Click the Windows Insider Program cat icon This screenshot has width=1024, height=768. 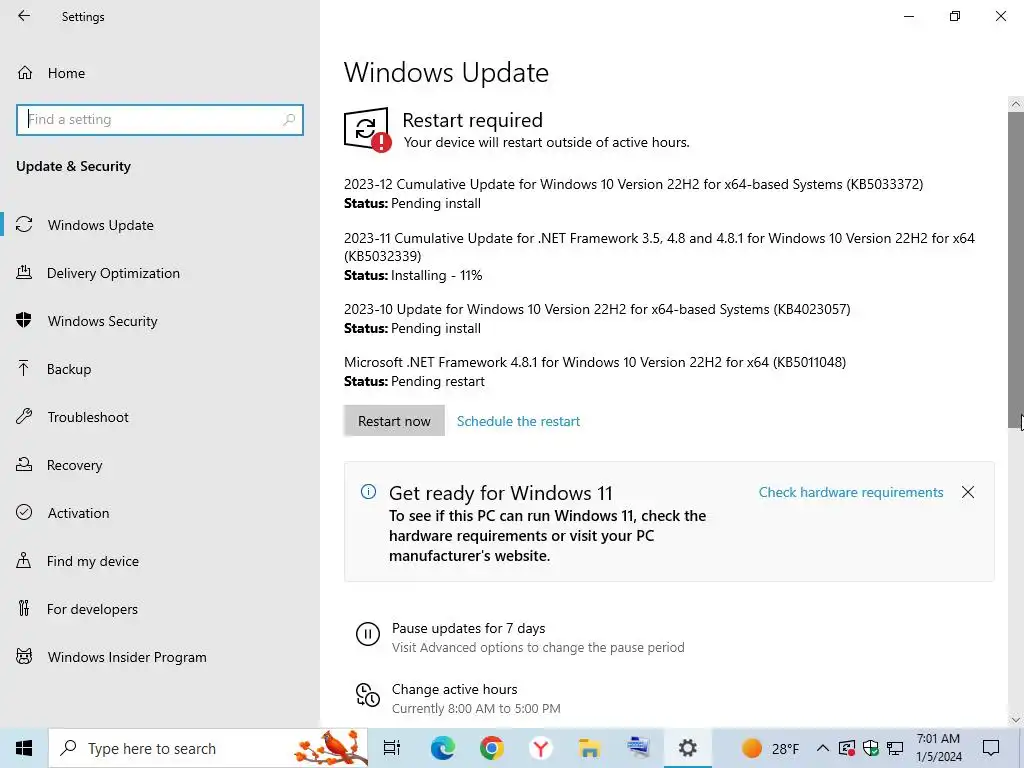click(24, 656)
